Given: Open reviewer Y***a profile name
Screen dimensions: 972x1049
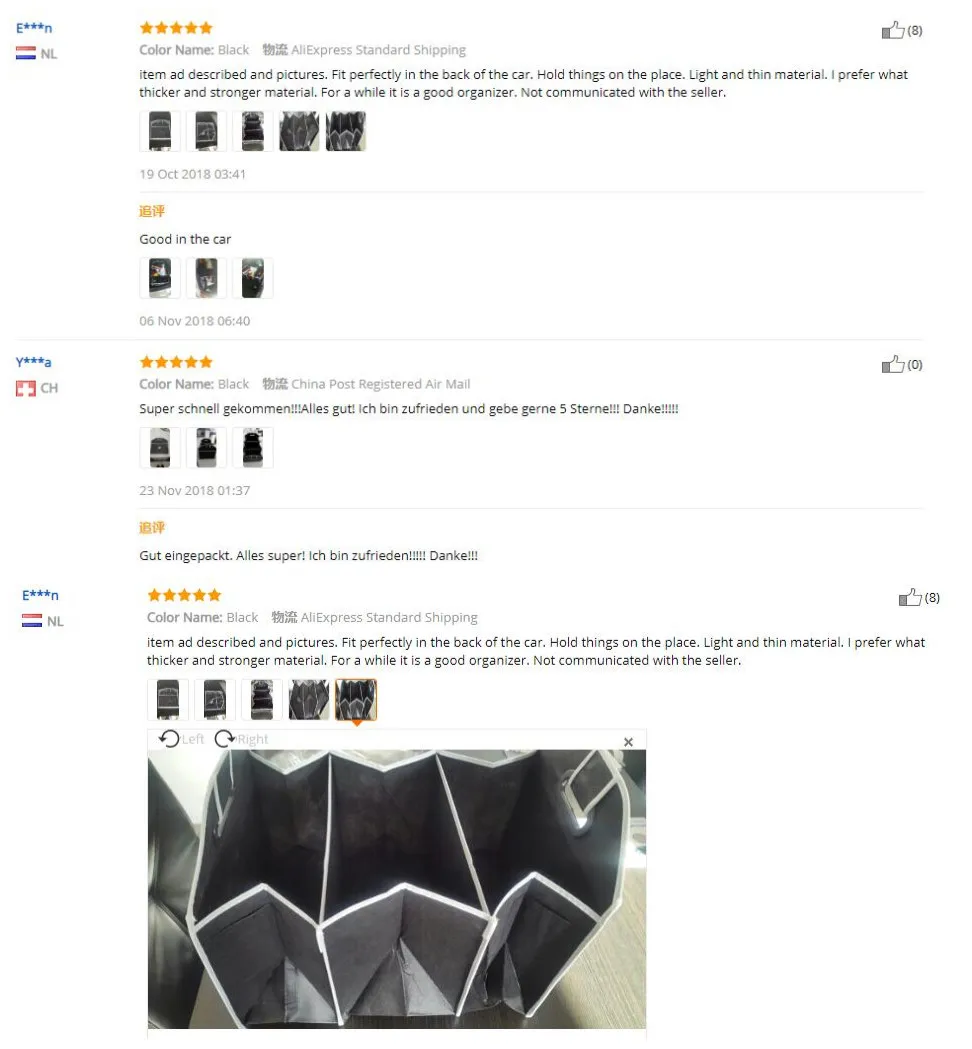Looking at the screenshot, I should [33, 362].
